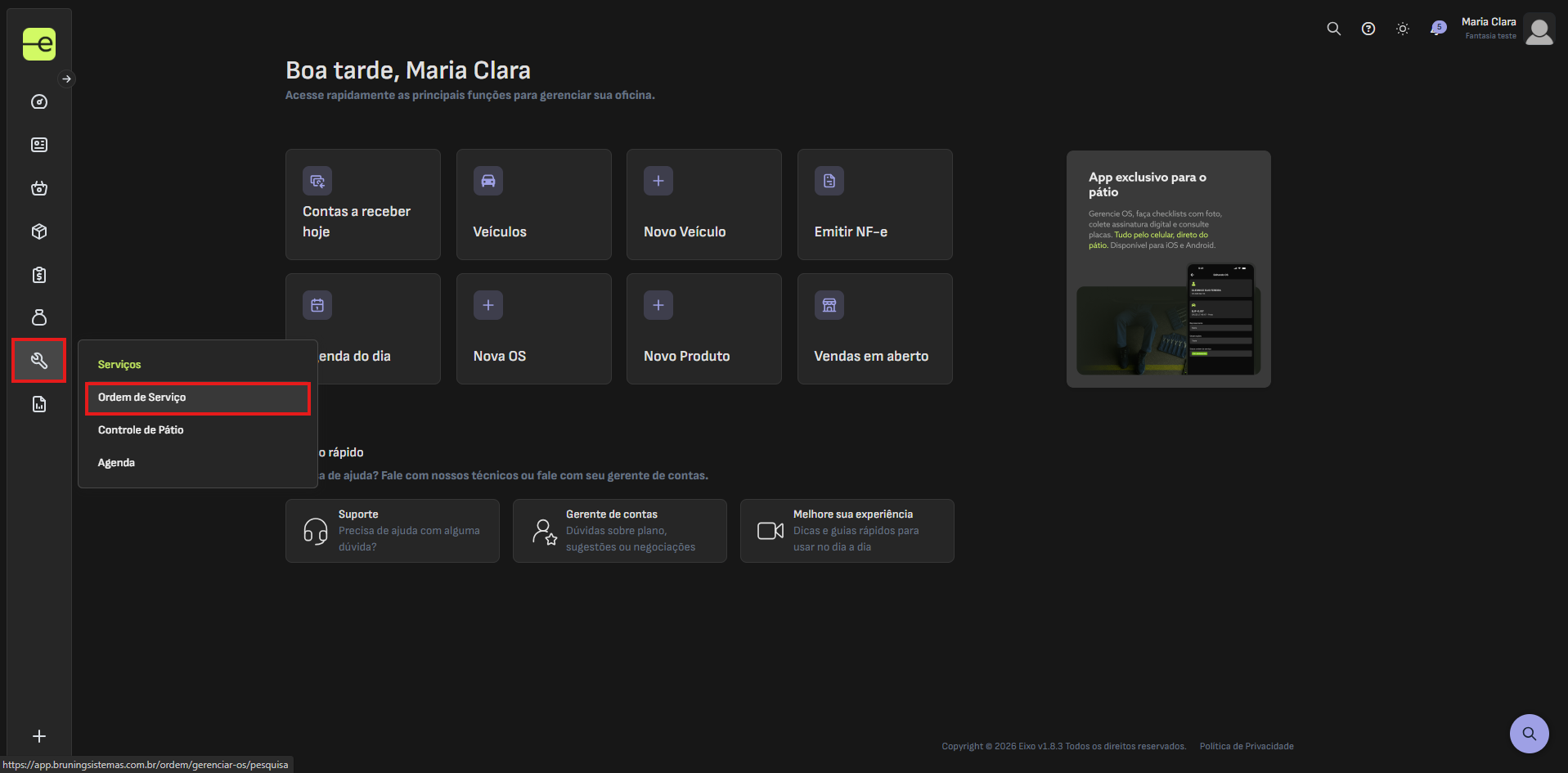Click the car icon on Veículos card

coord(488,181)
